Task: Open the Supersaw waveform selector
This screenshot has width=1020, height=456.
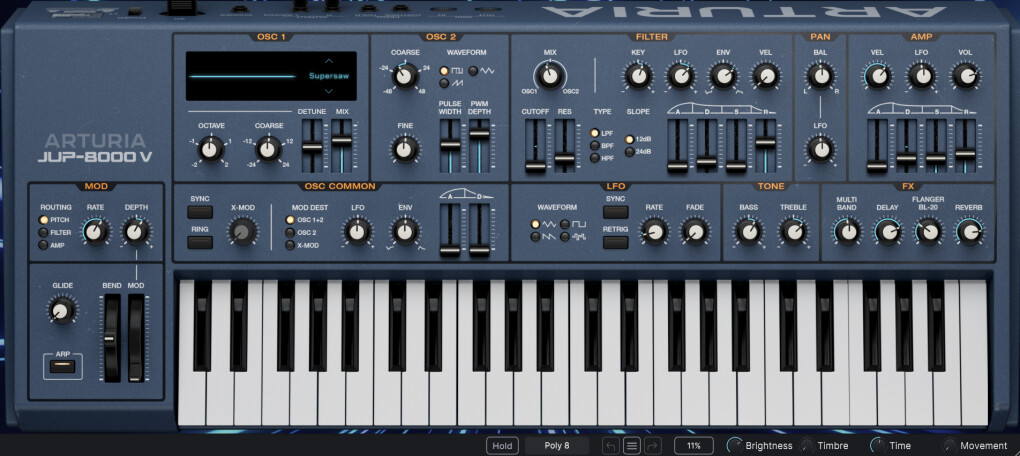Action: 329,76
